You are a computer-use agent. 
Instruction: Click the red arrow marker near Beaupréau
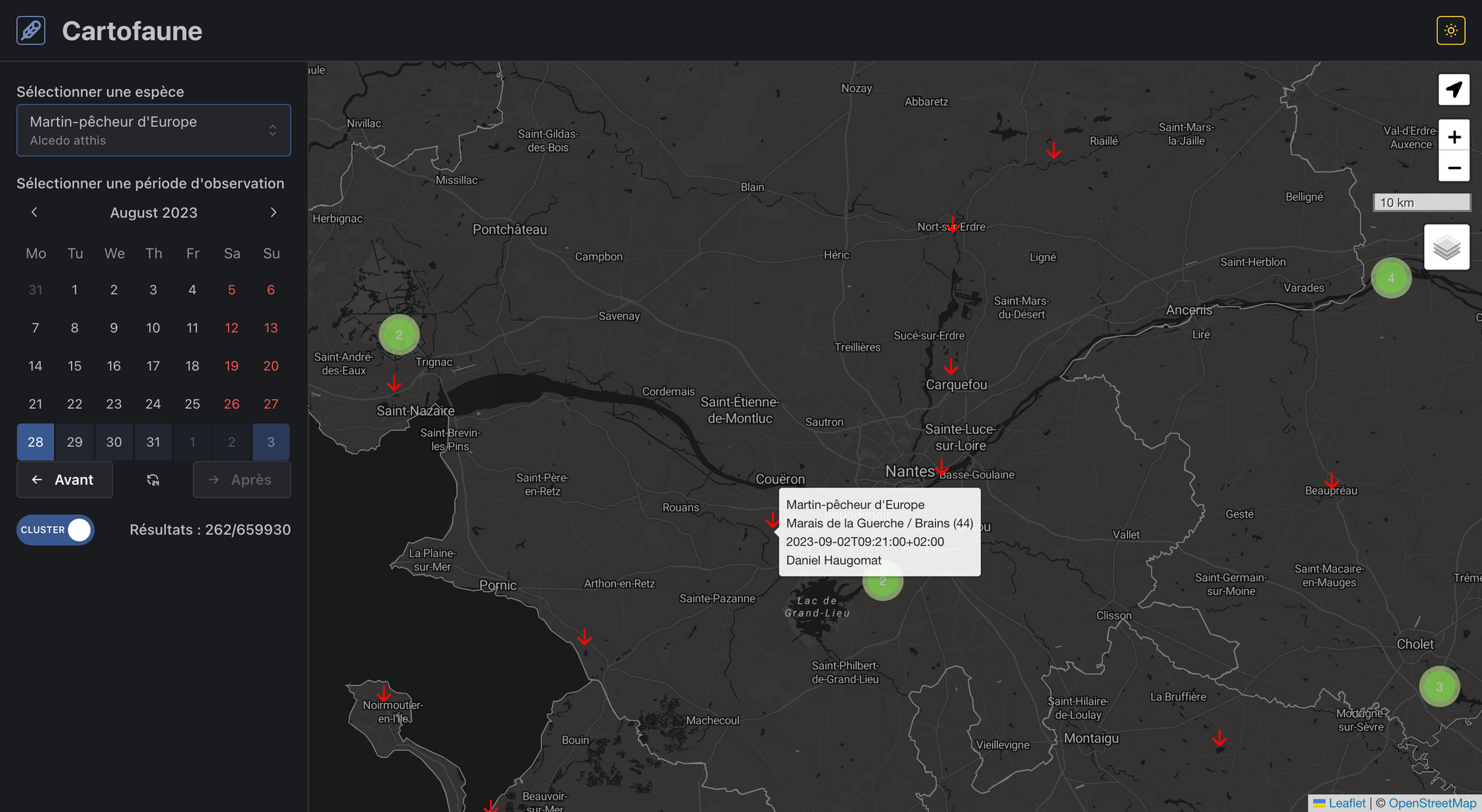pos(1332,480)
